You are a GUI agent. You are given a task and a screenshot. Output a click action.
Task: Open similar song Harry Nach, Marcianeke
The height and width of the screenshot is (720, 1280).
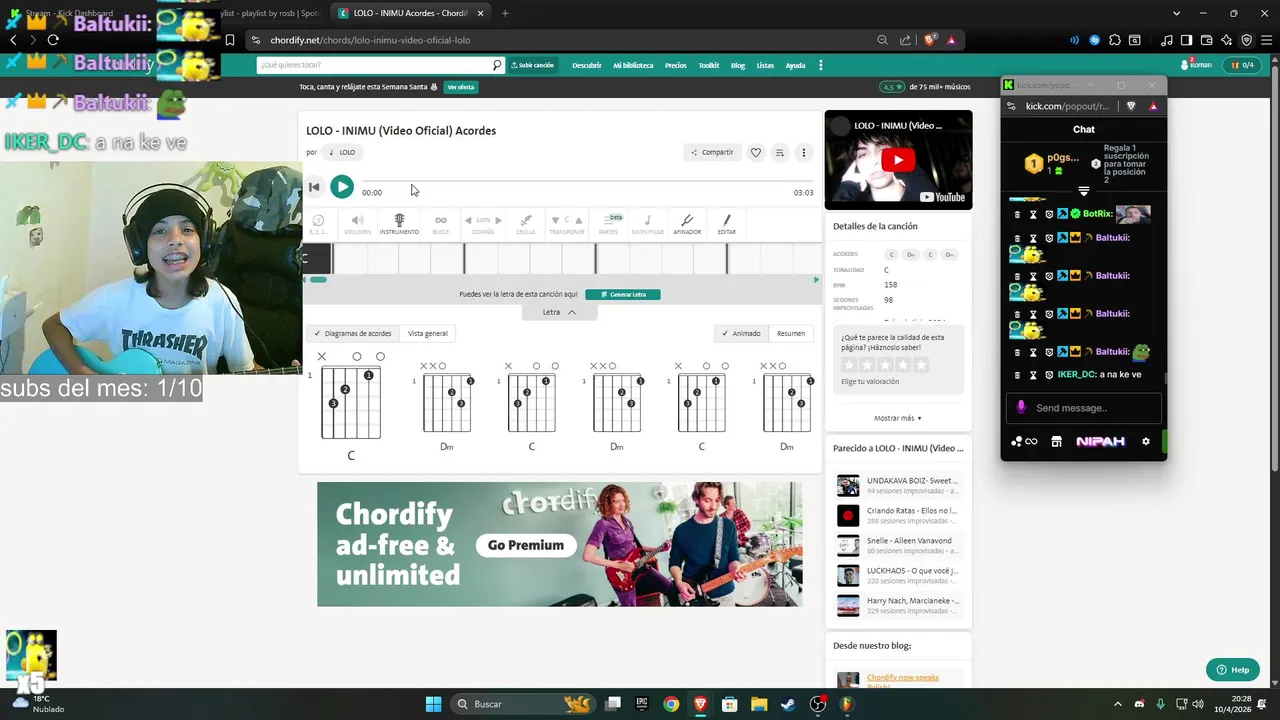898,605
